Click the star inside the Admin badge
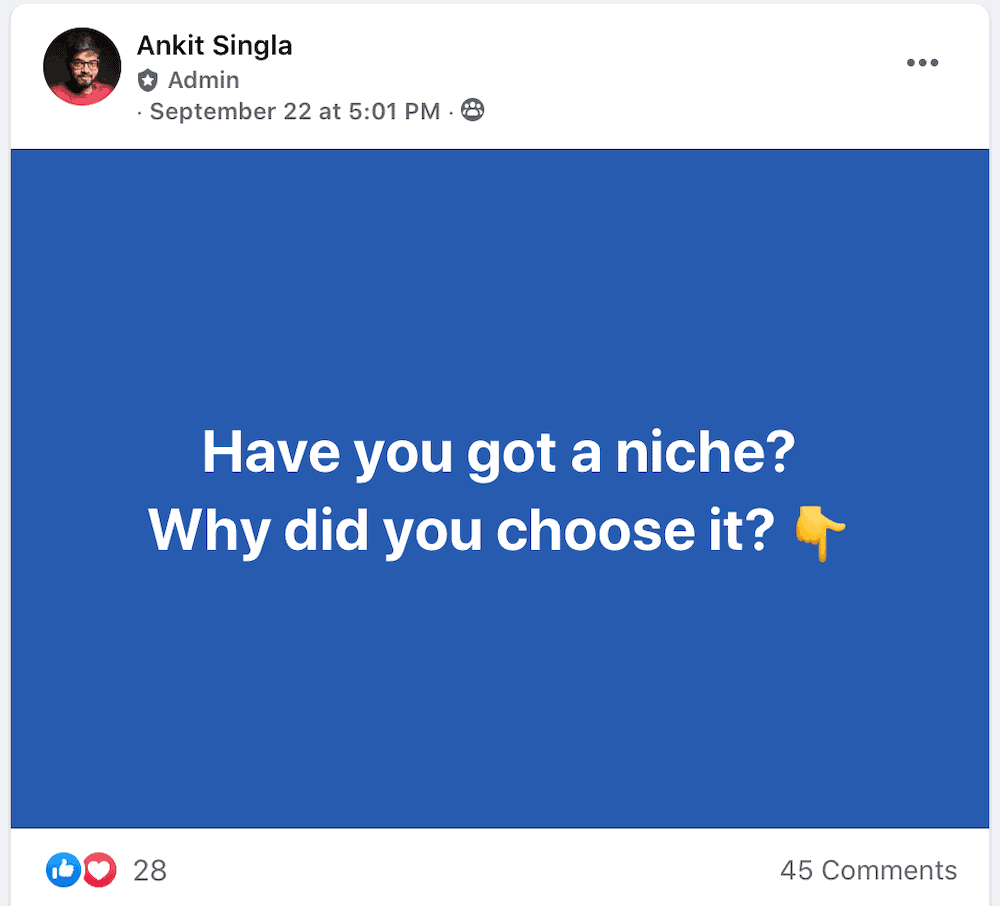 (147, 80)
